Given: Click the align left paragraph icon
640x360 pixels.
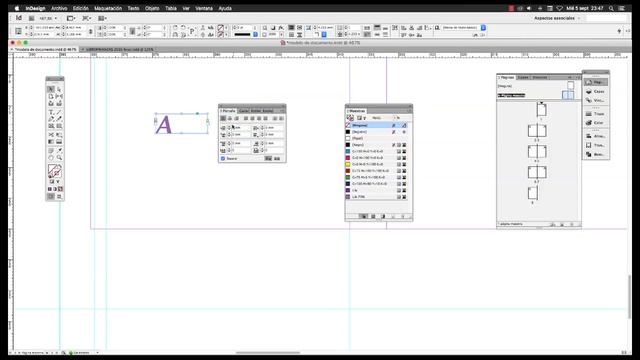Looking at the screenshot, I should click(223, 118).
